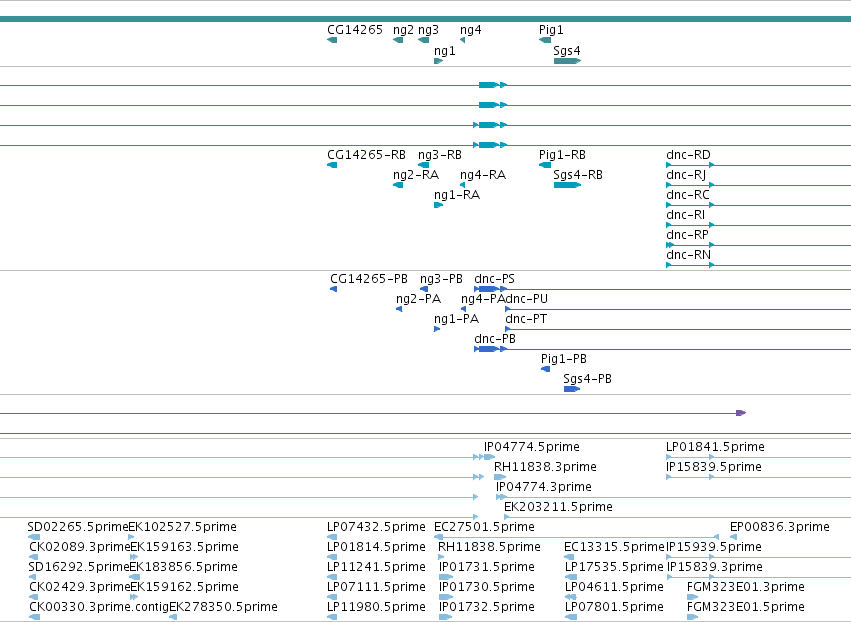Click the CK02089.3prime EST label

(80, 547)
